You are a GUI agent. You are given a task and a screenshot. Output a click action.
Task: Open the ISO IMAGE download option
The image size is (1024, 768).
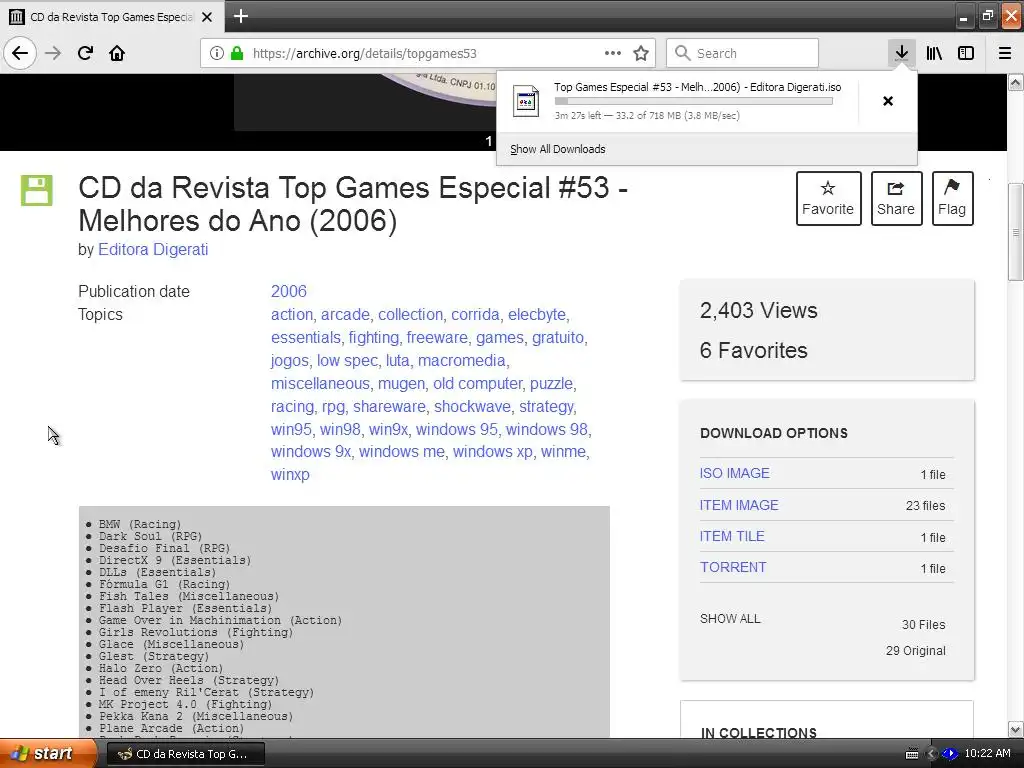point(735,473)
